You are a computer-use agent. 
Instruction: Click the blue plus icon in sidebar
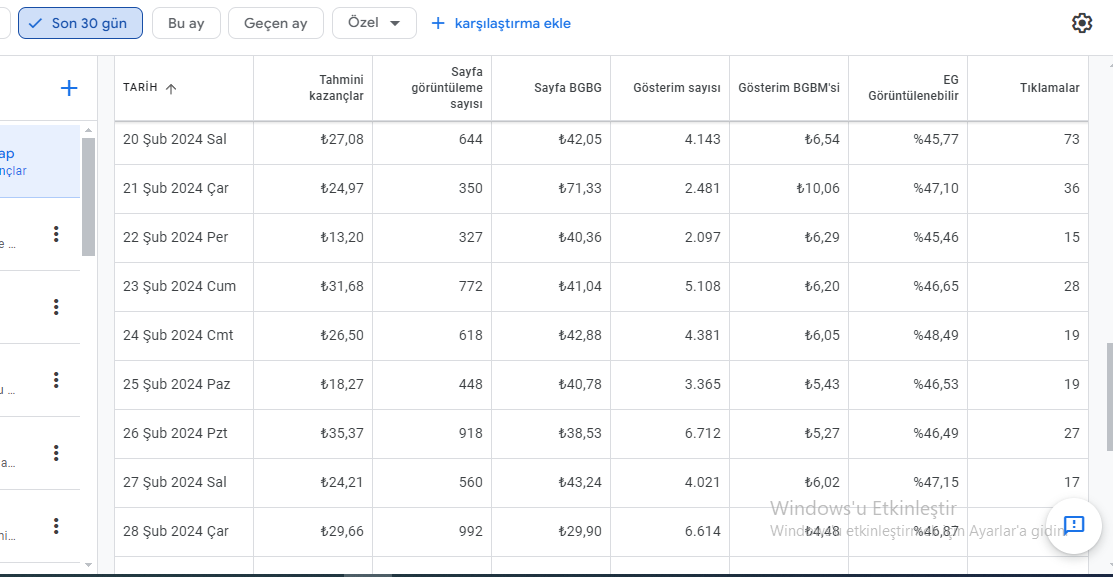tap(69, 88)
